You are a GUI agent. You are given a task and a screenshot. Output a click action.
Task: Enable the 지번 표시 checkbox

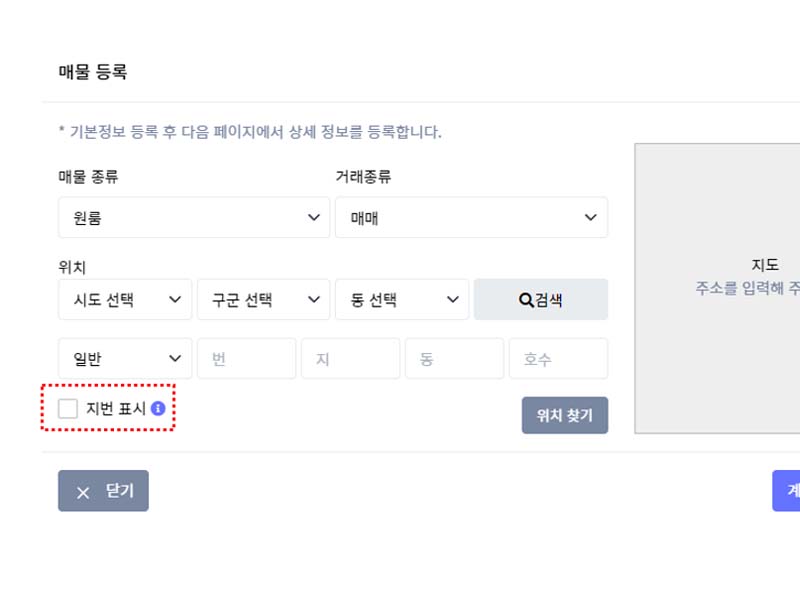pos(68,409)
